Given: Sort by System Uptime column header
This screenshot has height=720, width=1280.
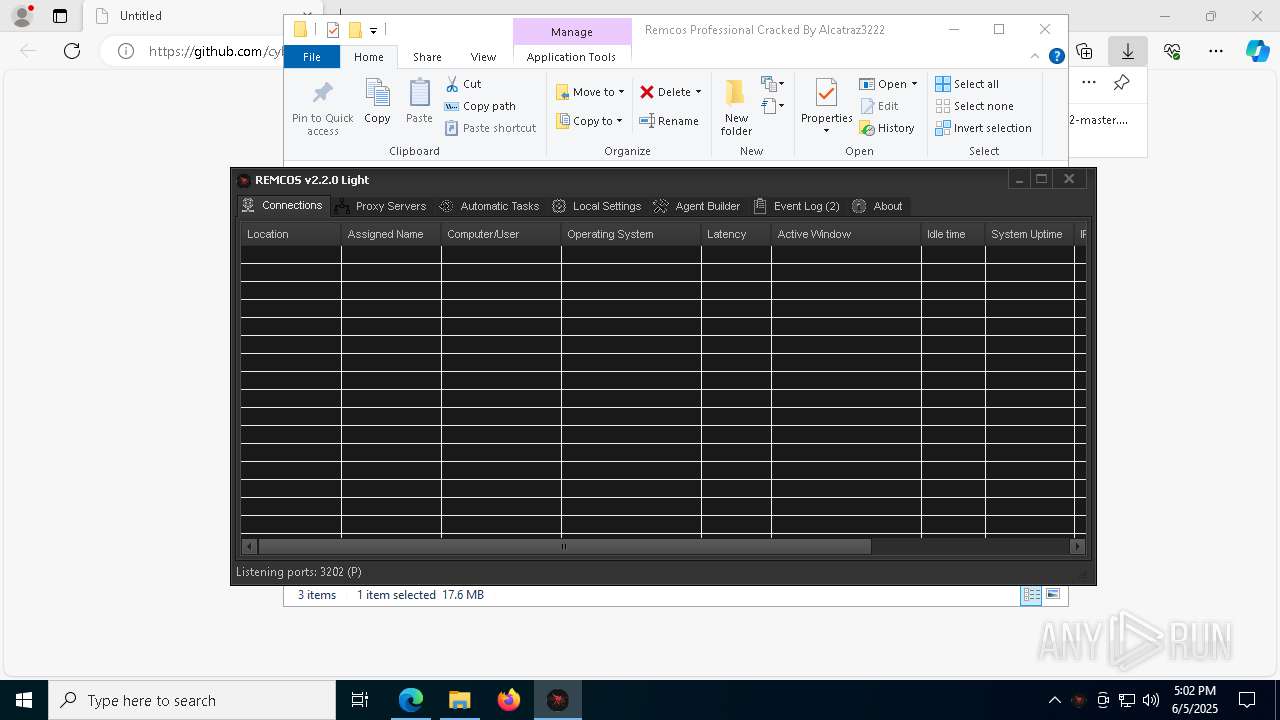Looking at the screenshot, I should point(1030,234).
